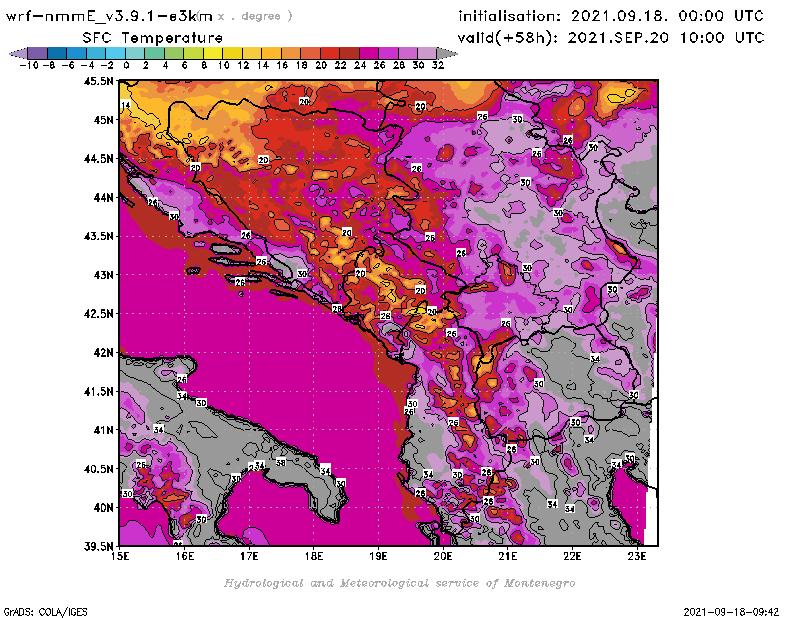Click the 'GrADS: COLA/IGES' credit text

46,612
